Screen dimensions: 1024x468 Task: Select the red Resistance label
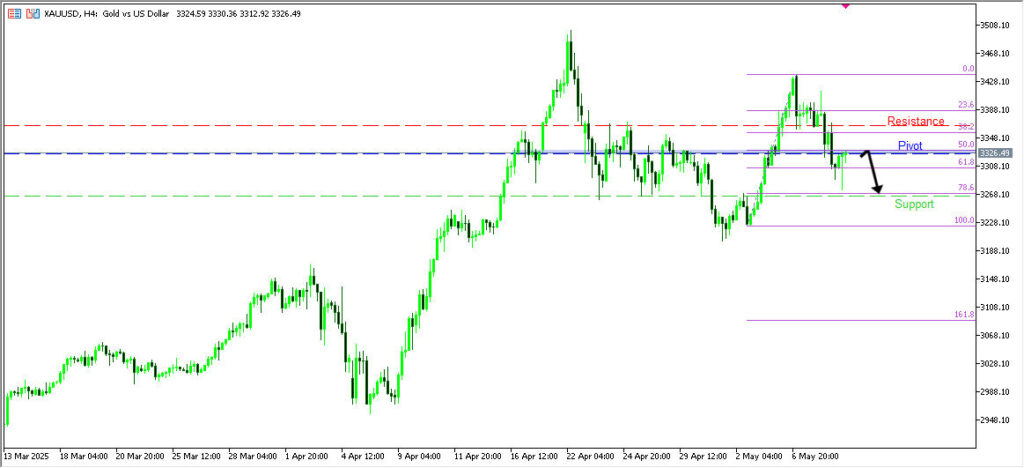(x=915, y=121)
